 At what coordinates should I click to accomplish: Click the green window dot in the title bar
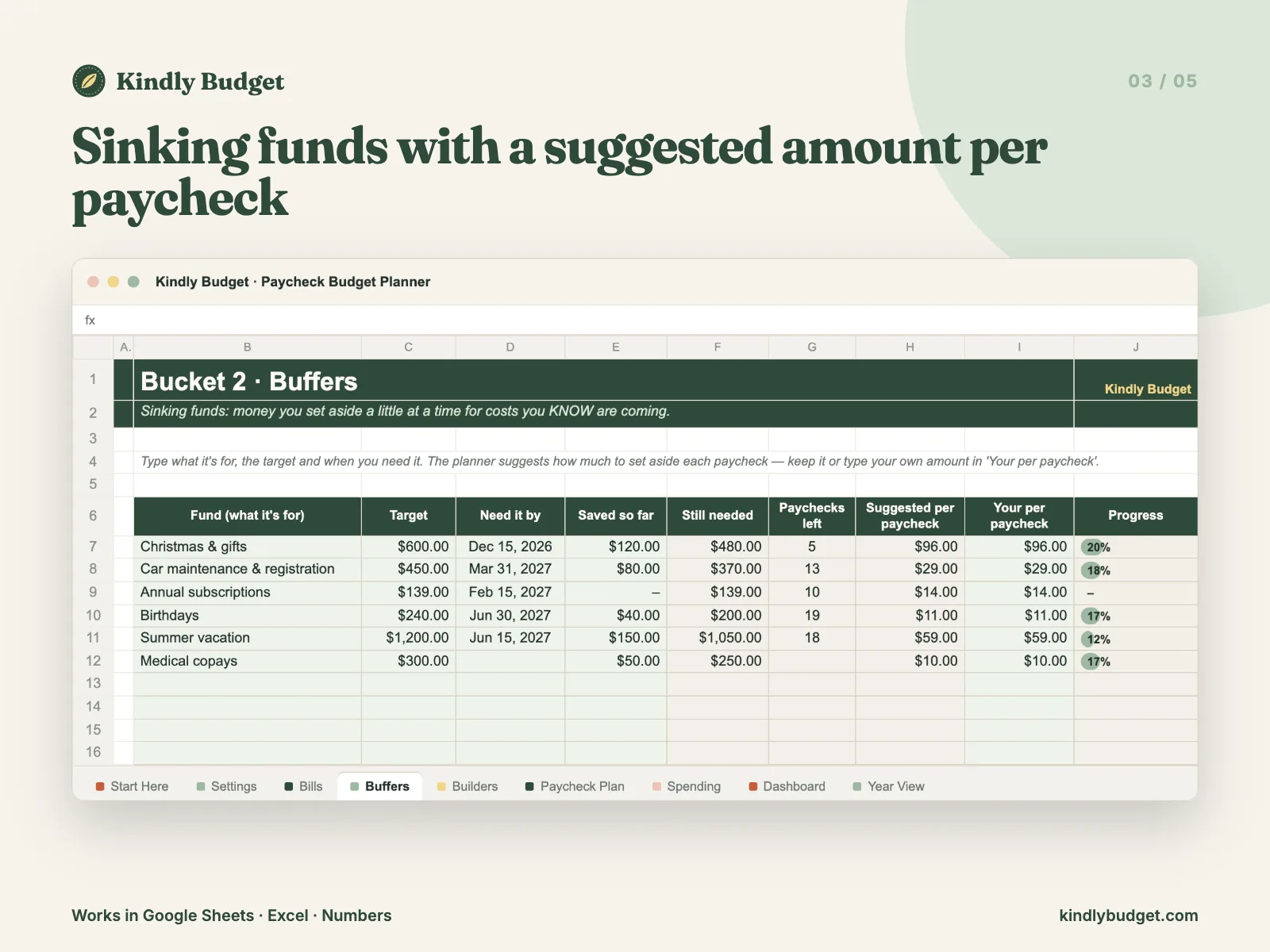134,282
